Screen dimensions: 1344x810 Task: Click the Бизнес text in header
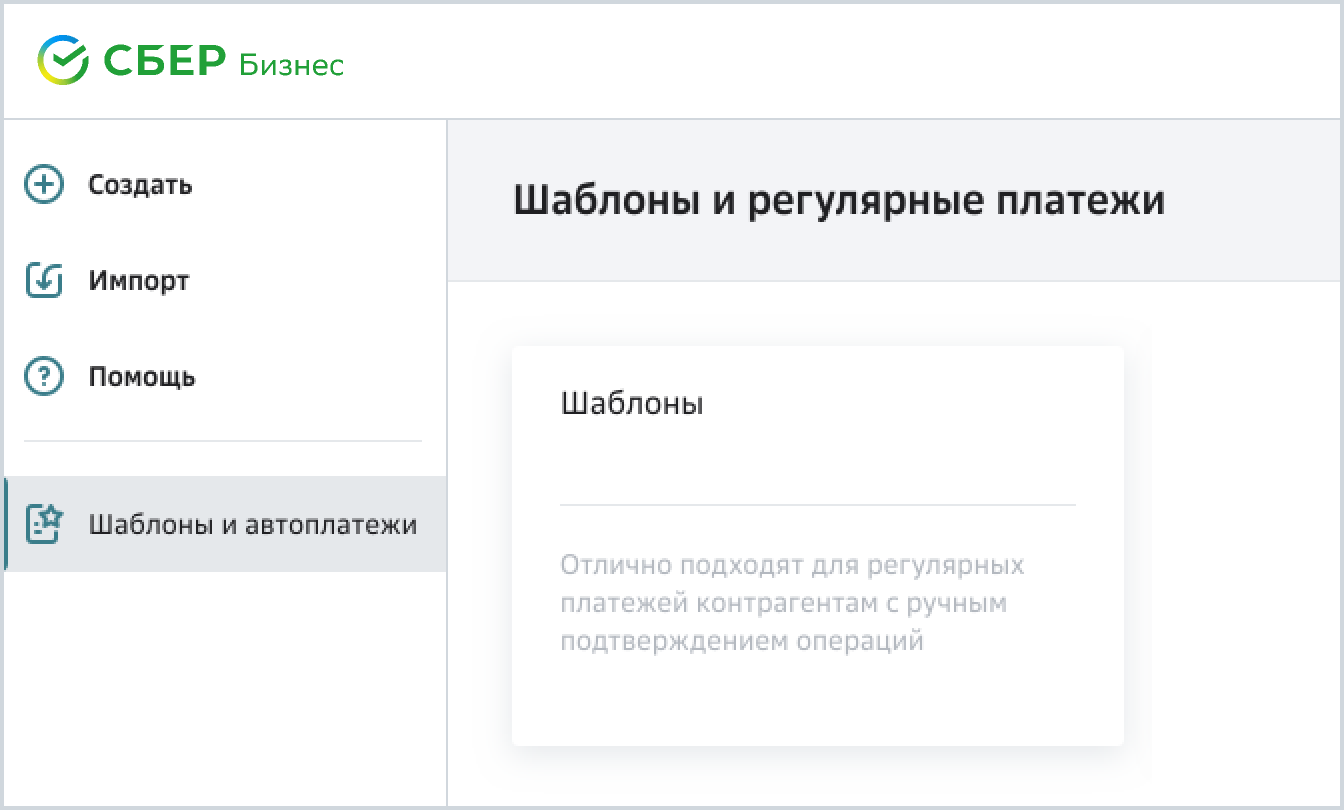click(291, 65)
